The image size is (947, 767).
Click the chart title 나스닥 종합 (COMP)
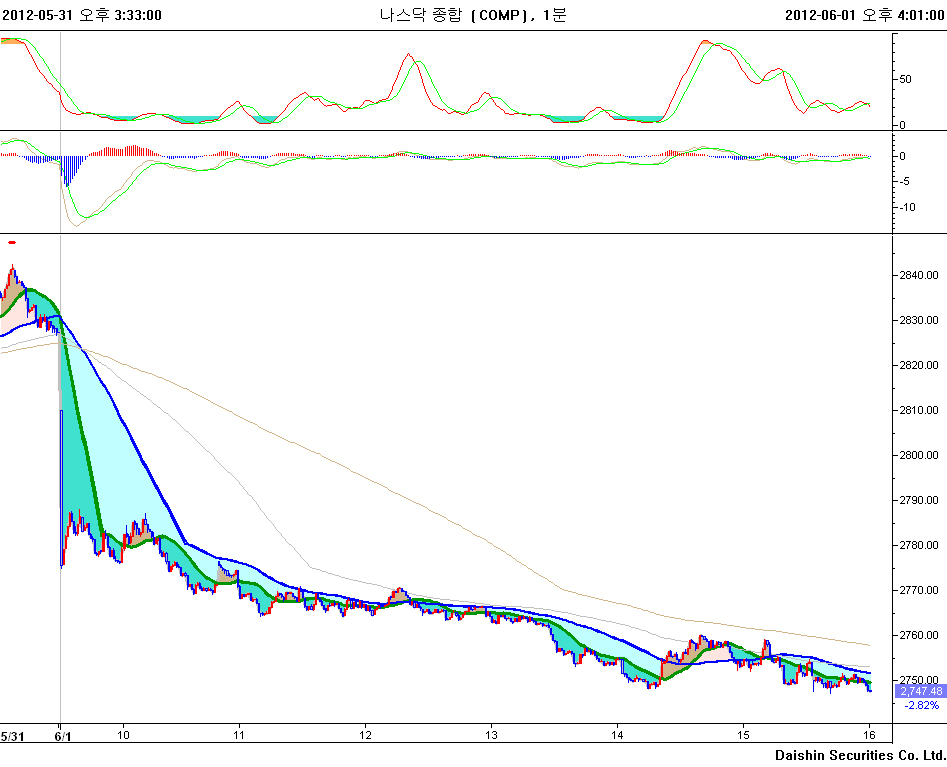(x=458, y=15)
